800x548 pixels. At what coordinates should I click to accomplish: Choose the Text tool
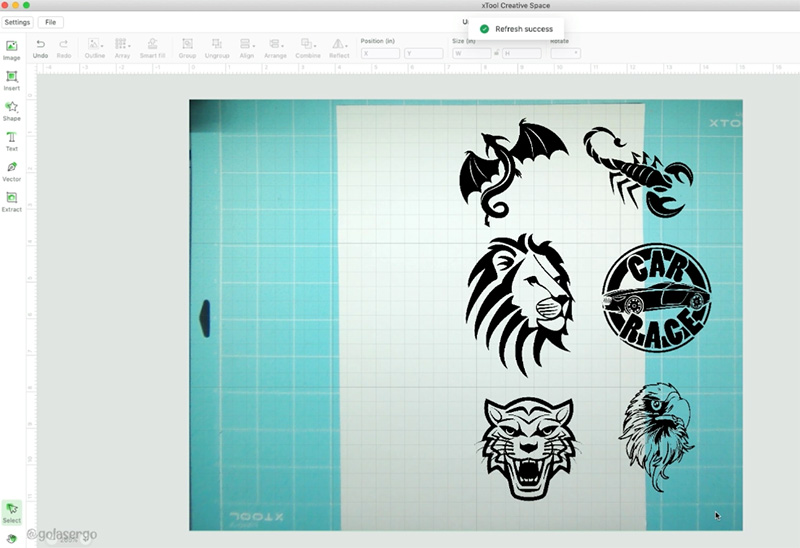(12, 140)
